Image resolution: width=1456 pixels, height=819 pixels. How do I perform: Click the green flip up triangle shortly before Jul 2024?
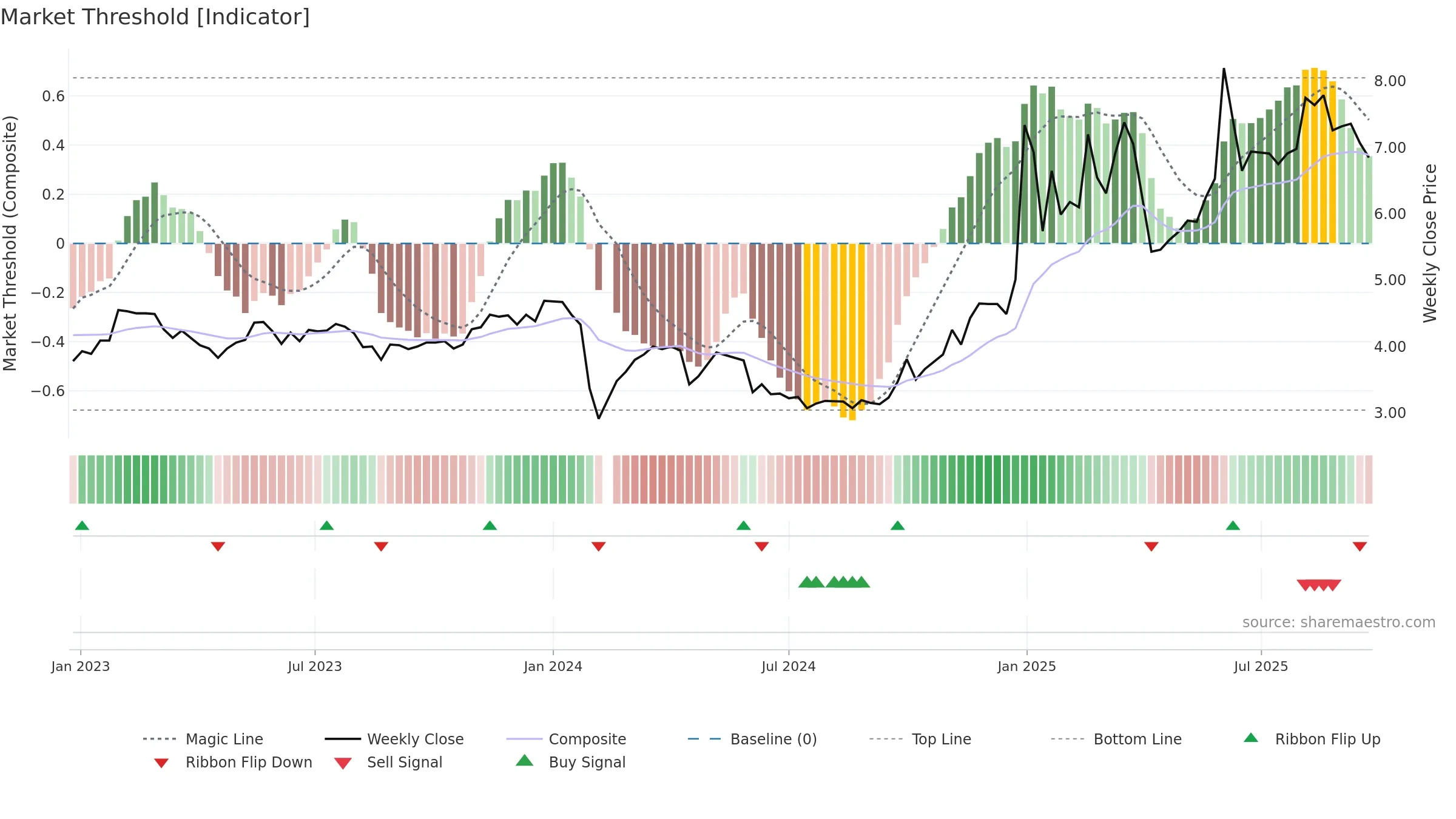coord(743,525)
